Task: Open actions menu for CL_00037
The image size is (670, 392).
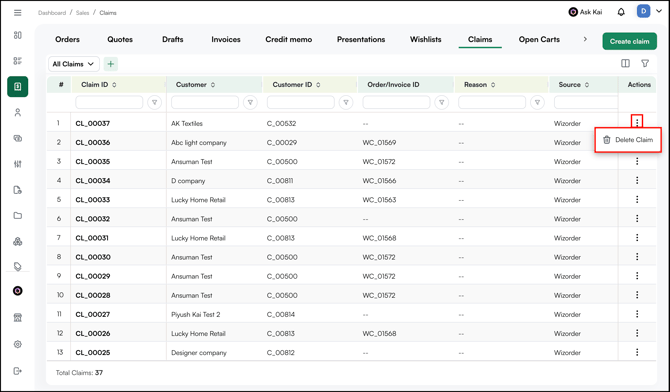Action: pos(637,123)
